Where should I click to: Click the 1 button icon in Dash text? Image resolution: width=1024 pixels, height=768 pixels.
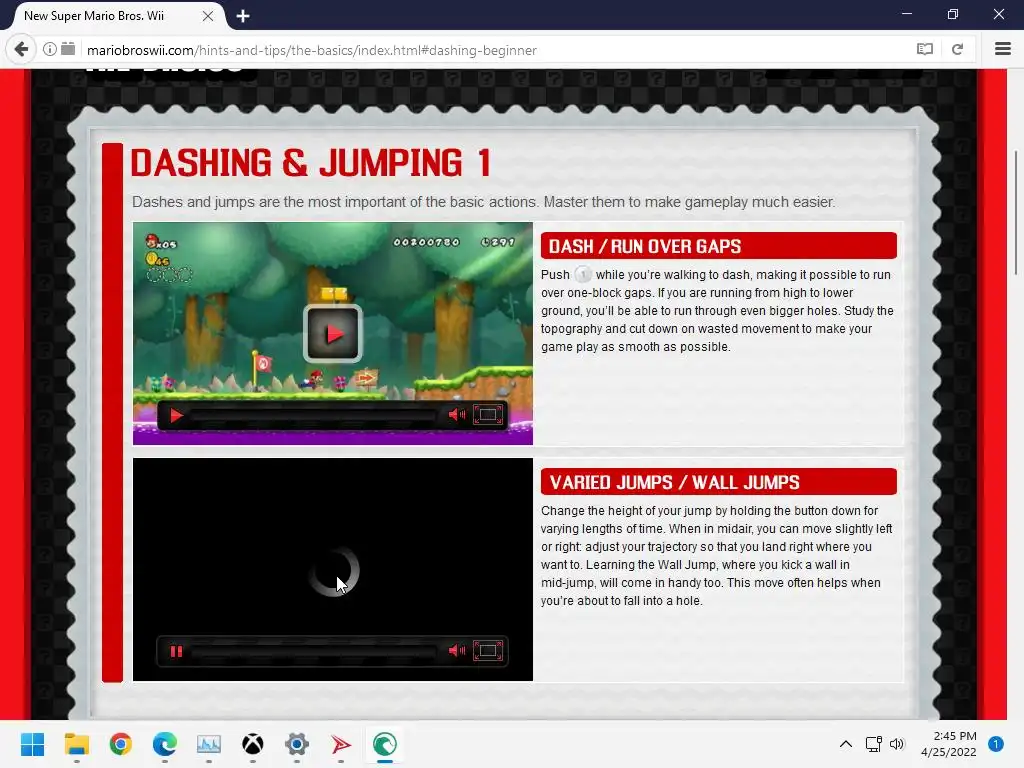583,274
